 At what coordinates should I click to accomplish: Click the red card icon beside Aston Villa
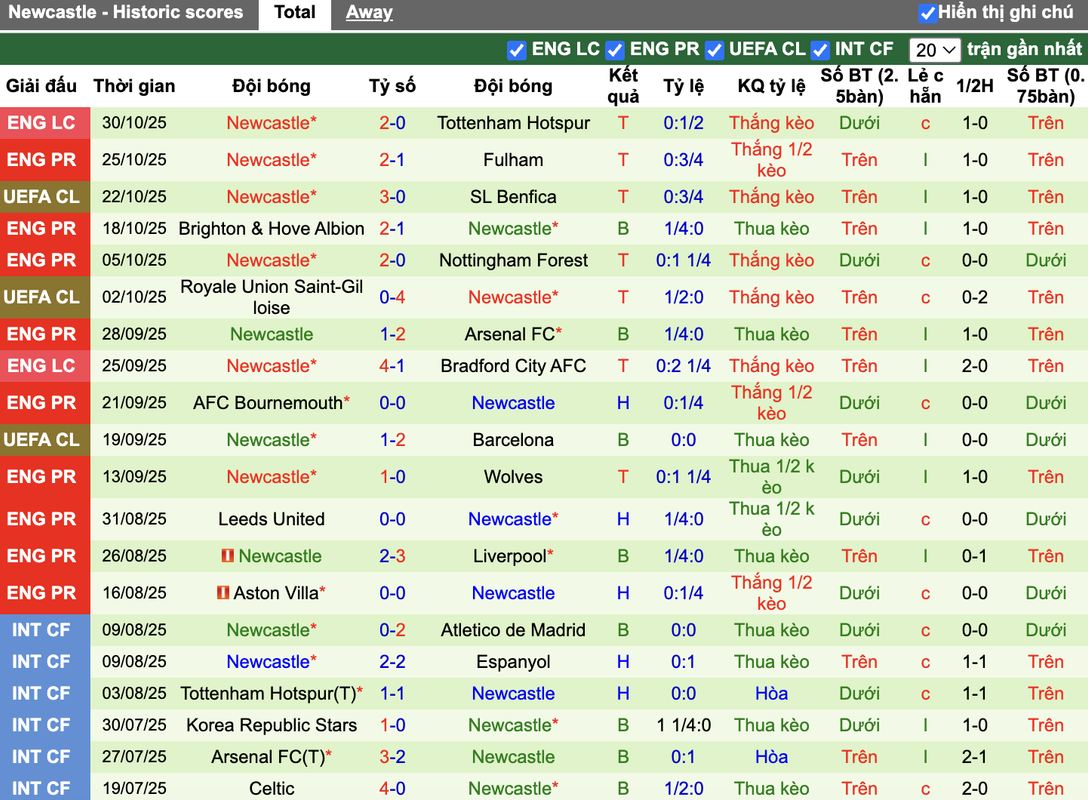(x=223, y=593)
